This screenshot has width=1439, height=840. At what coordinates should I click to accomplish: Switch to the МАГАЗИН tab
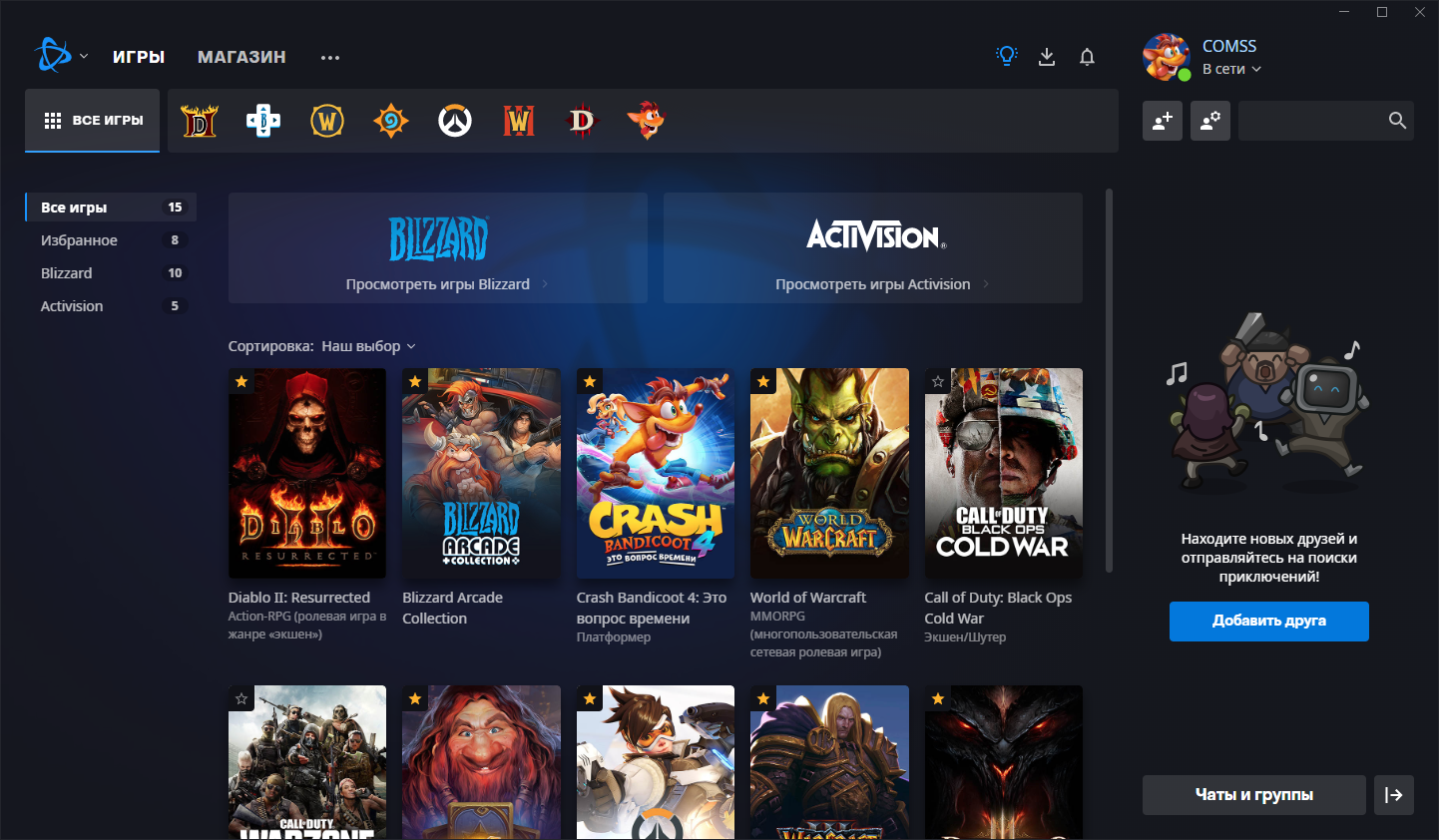[241, 57]
